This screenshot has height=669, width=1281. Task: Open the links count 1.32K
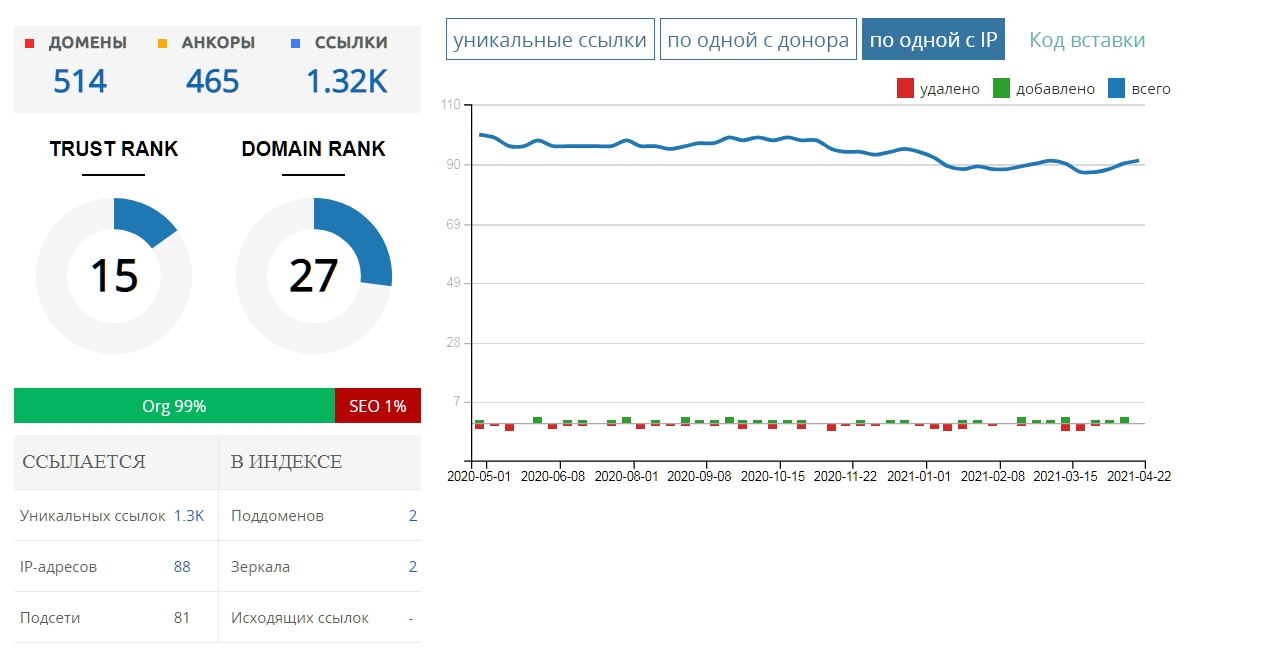tap(347, 81)
